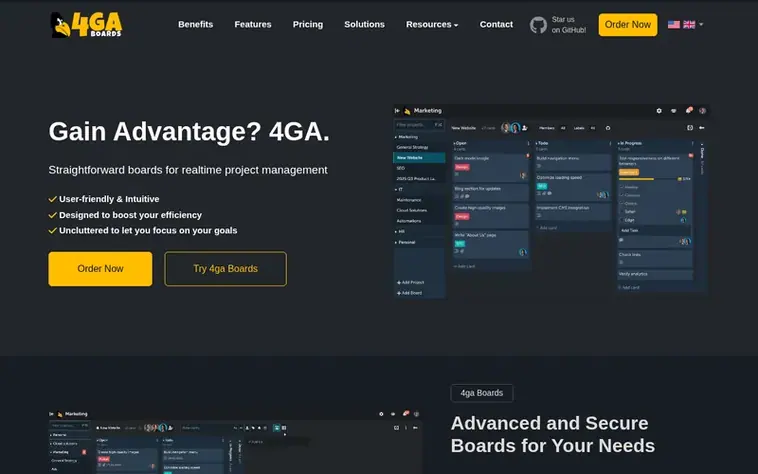The image size is (758, 474).
Task: Click Order Now in the header
Action: coord(627,25)
